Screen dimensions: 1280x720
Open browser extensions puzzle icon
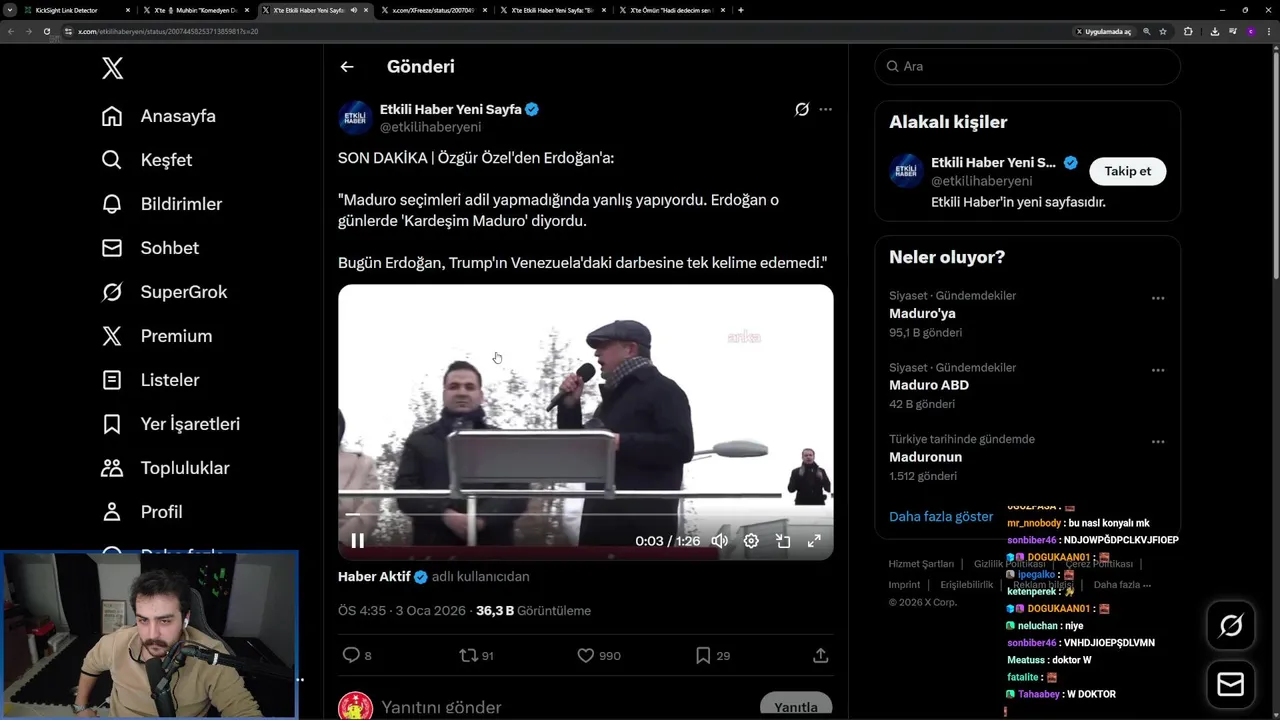(1188, 31)
